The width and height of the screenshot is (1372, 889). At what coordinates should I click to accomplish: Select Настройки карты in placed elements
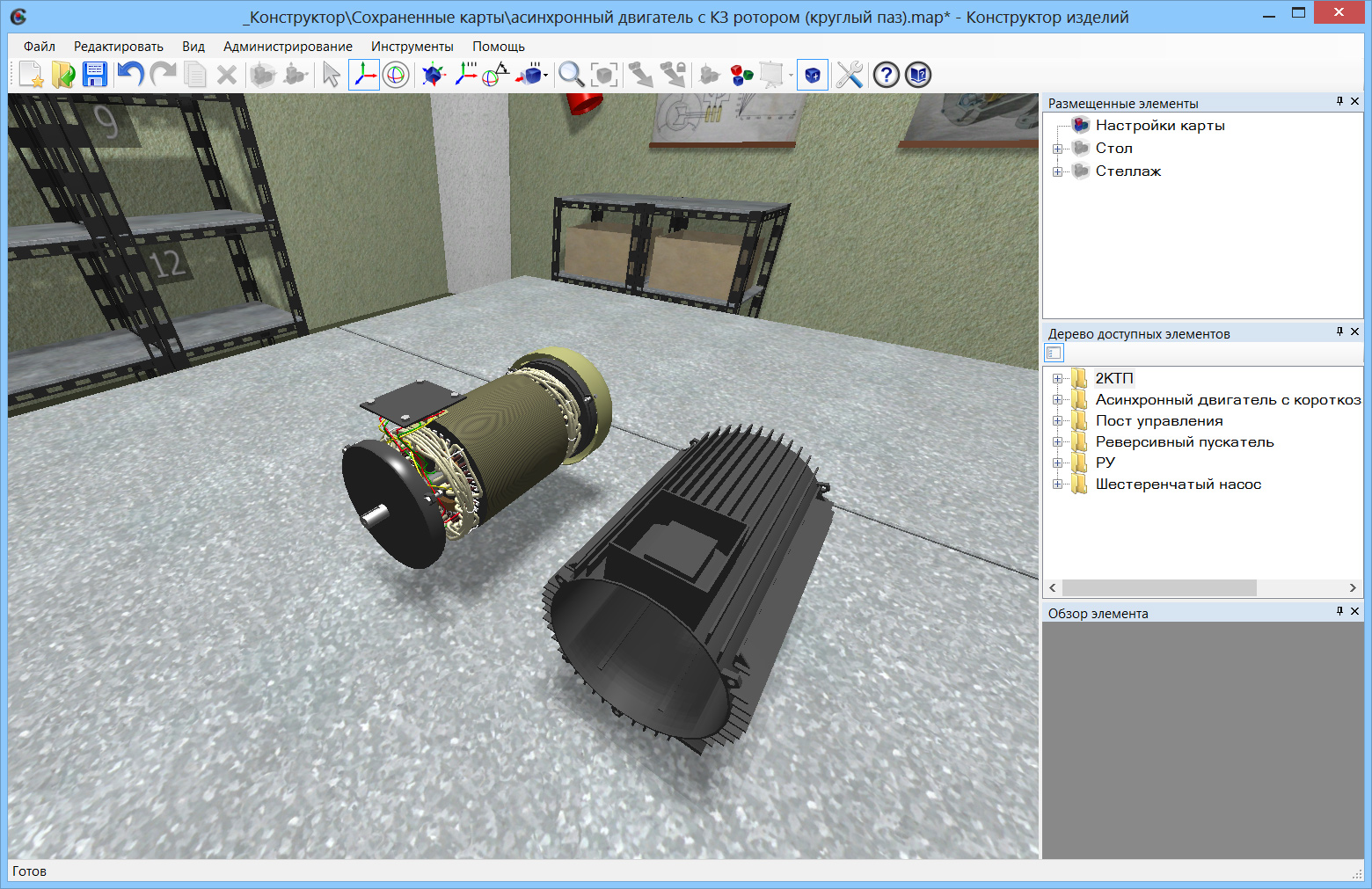1159,126
